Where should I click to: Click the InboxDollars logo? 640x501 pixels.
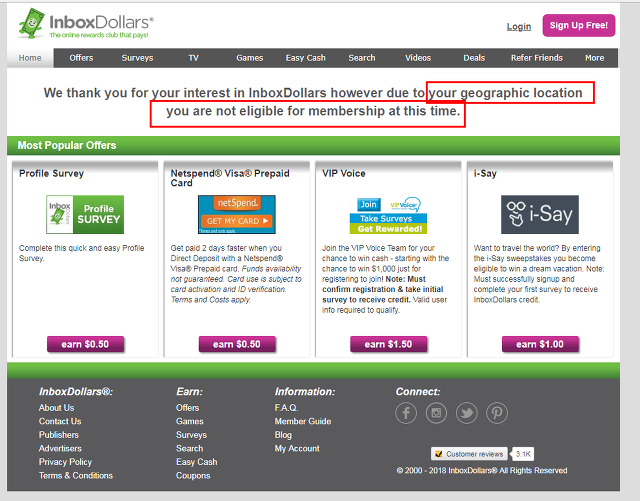(86, 24)
